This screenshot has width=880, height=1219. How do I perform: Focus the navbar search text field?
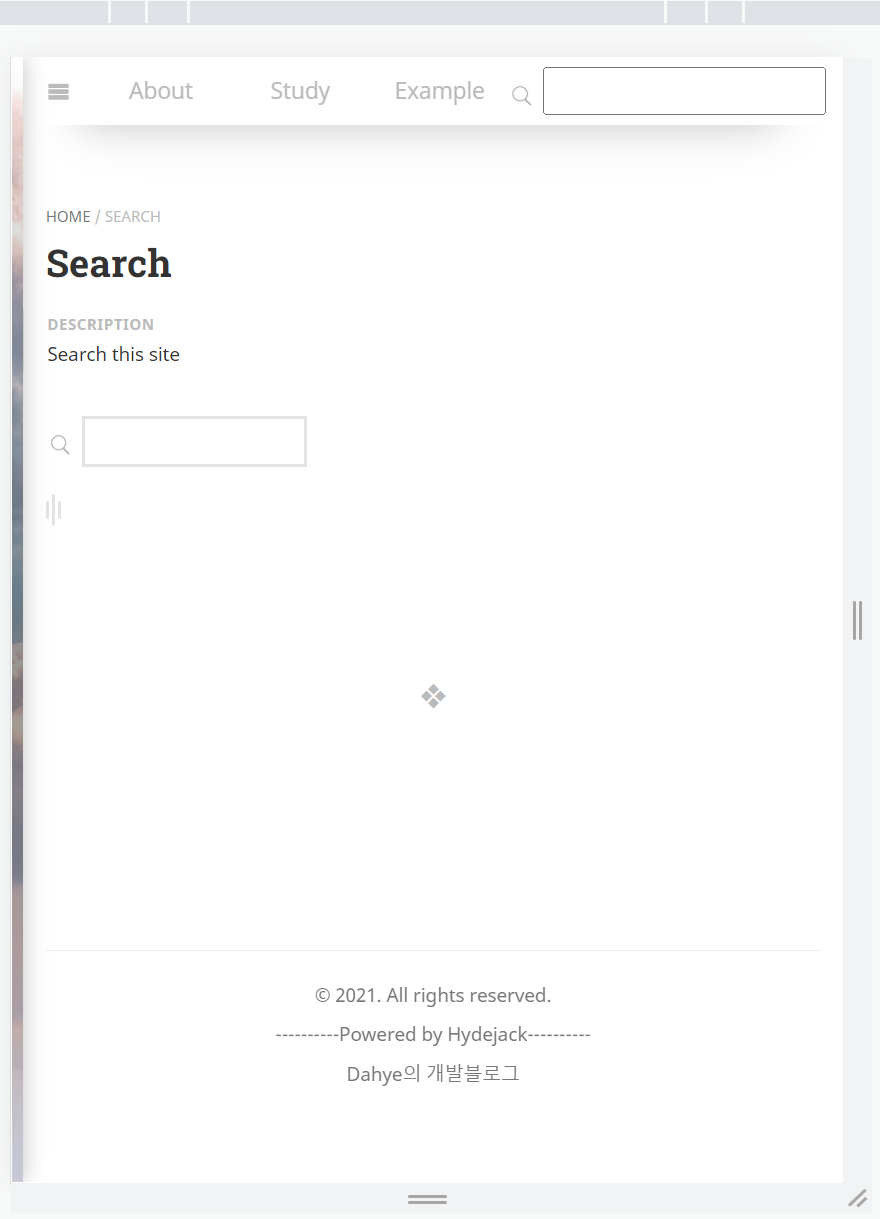coord(684,91)
